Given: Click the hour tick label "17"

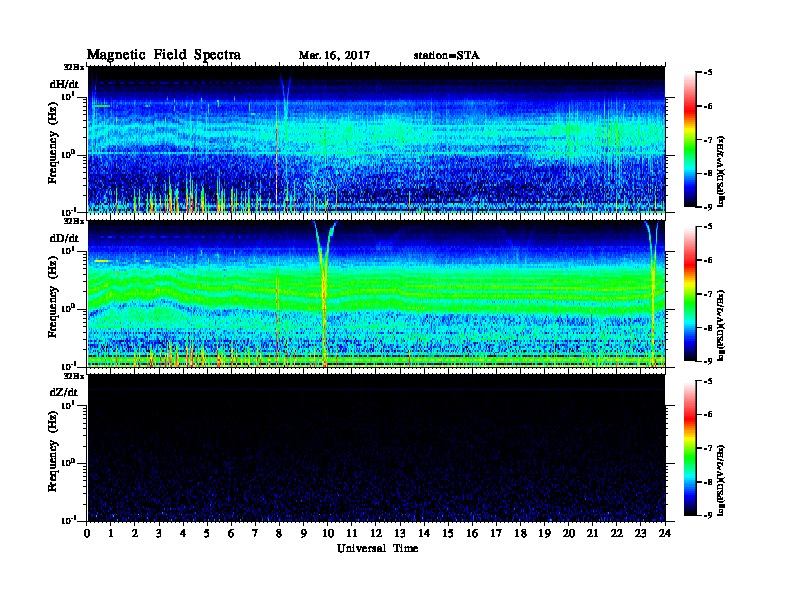Looking at the screenshot, I should pos(496,533).
